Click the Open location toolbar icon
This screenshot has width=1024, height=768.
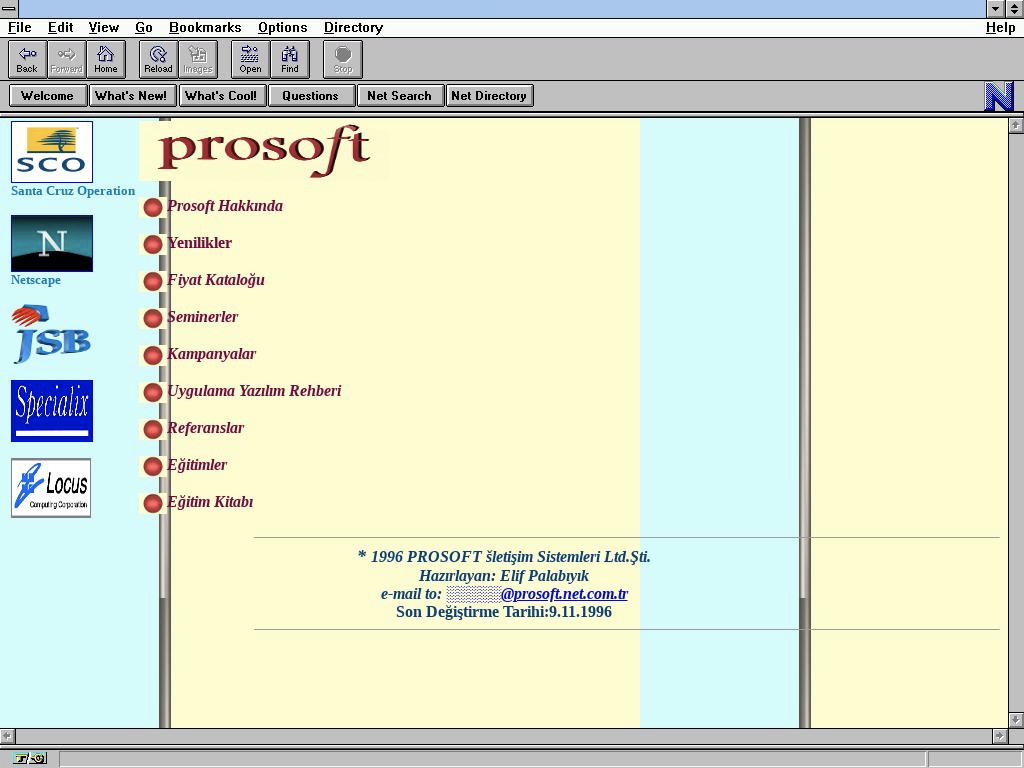click(x=250, y=59)
